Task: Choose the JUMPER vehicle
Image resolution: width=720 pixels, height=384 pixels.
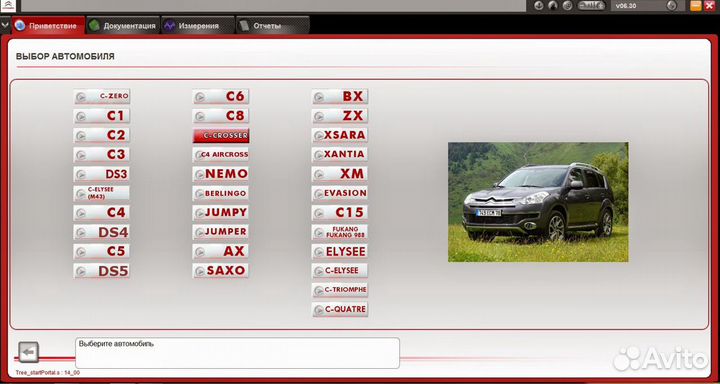Action: pos(221,232)
